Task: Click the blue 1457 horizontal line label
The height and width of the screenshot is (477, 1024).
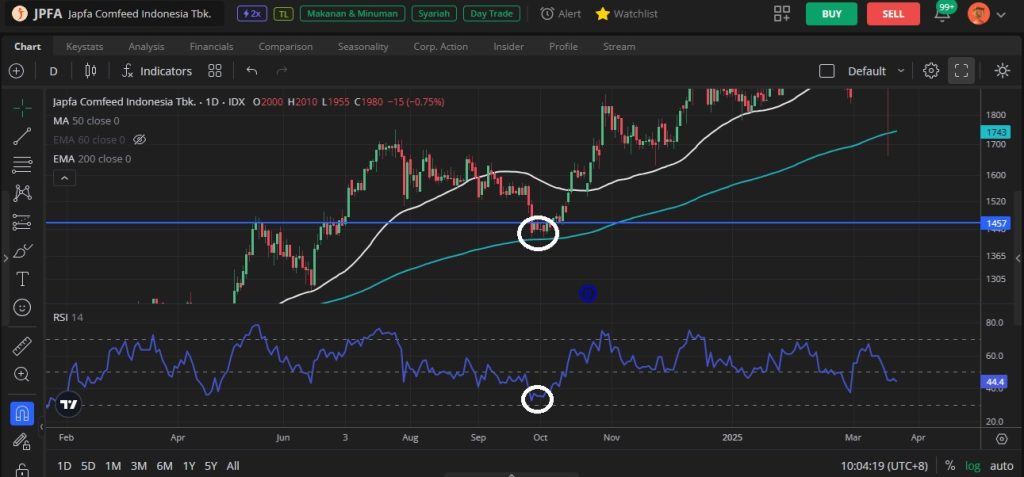Action: tap(997, 223)
